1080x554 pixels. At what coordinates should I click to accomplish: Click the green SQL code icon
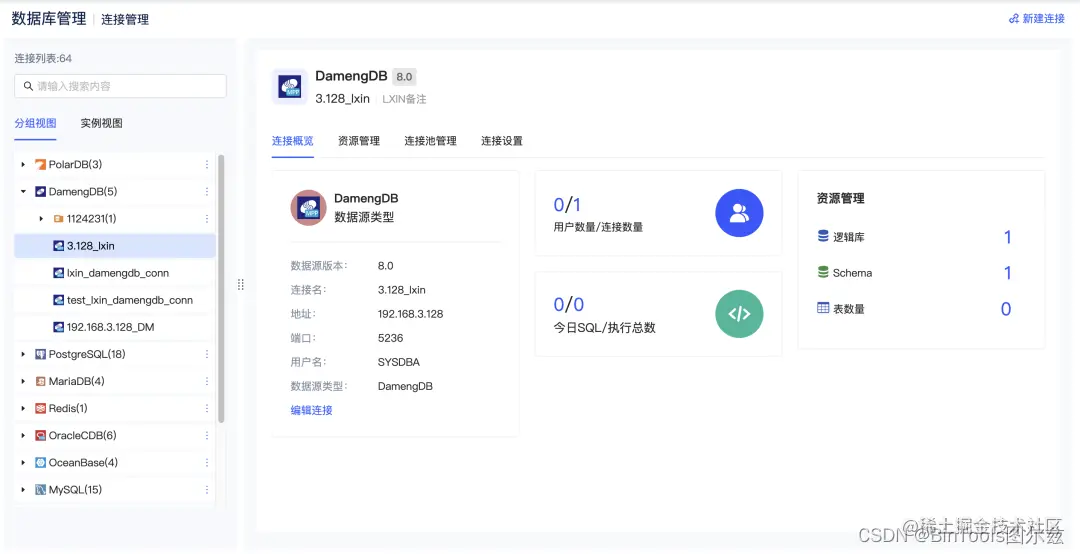[x=739, y=314]
